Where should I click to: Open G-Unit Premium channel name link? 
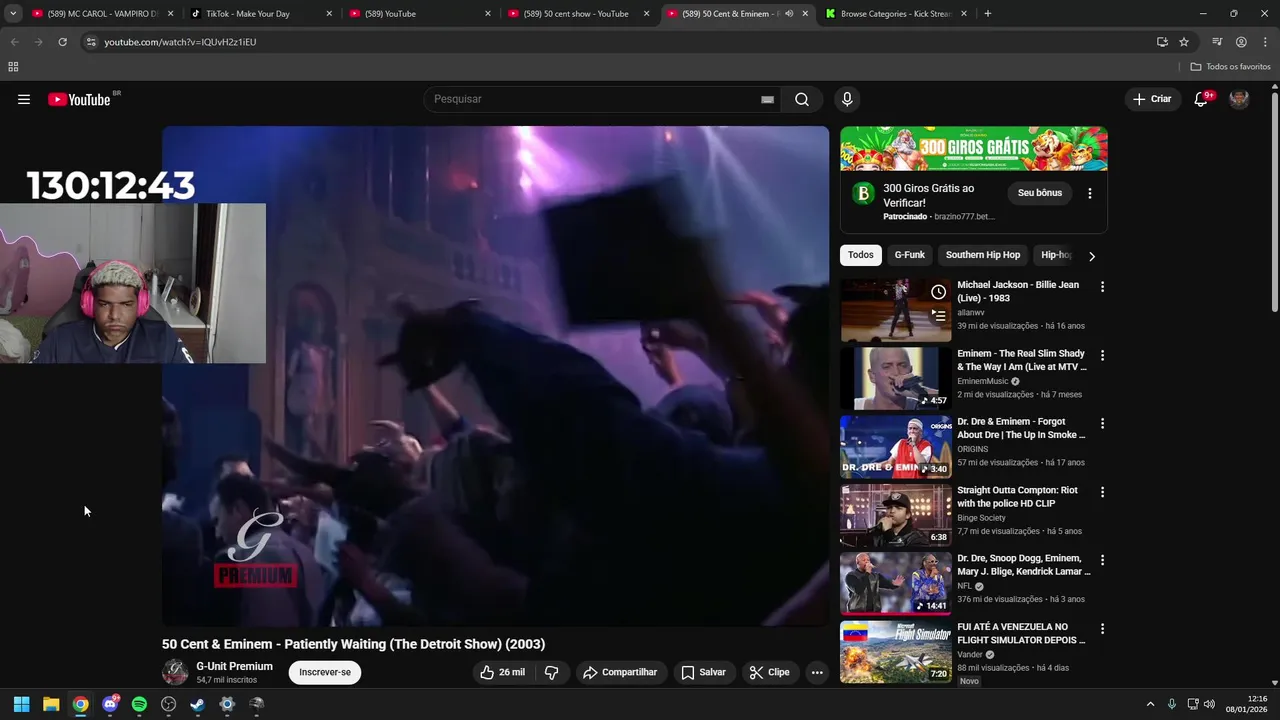pyautogui.click(x=234, y=666)
